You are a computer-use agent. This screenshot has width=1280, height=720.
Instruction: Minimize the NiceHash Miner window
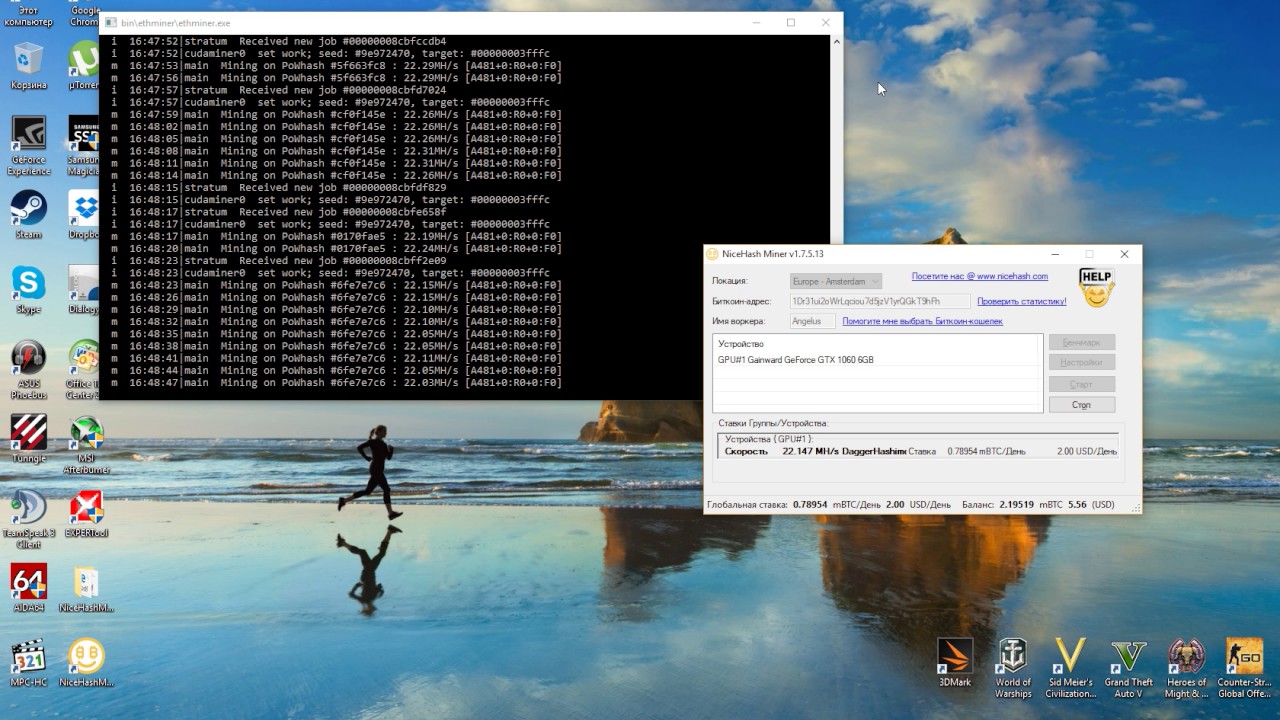point(1055,254)
